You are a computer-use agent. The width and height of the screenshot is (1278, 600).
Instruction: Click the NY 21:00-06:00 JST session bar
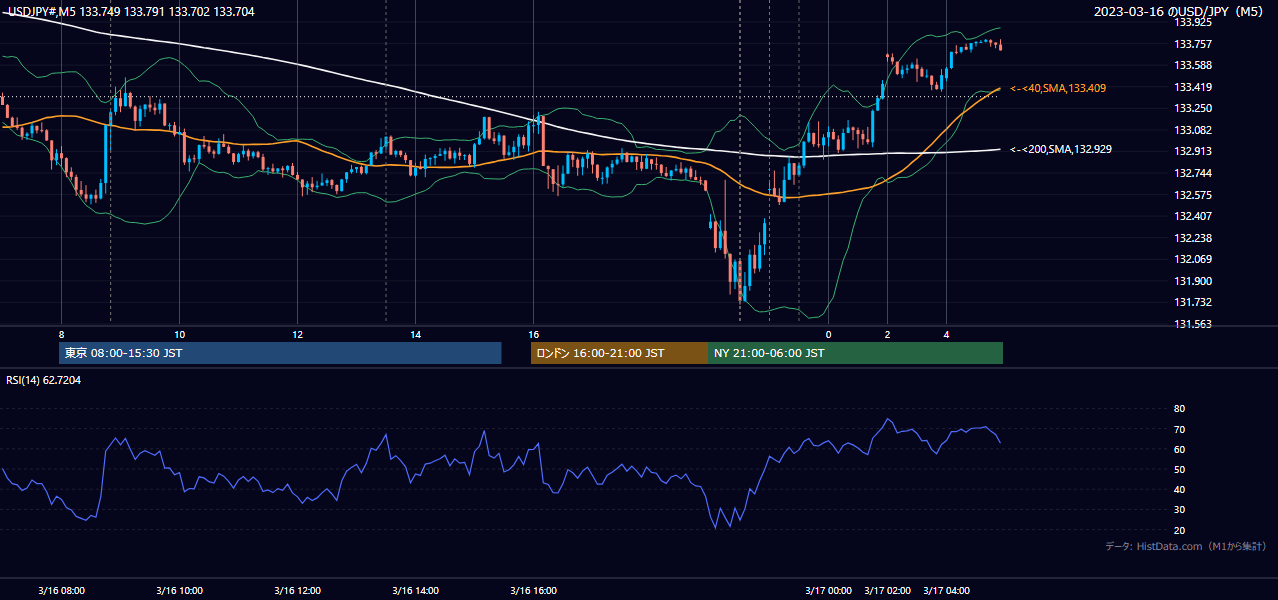pyautogui.click(x=855, y=353)
